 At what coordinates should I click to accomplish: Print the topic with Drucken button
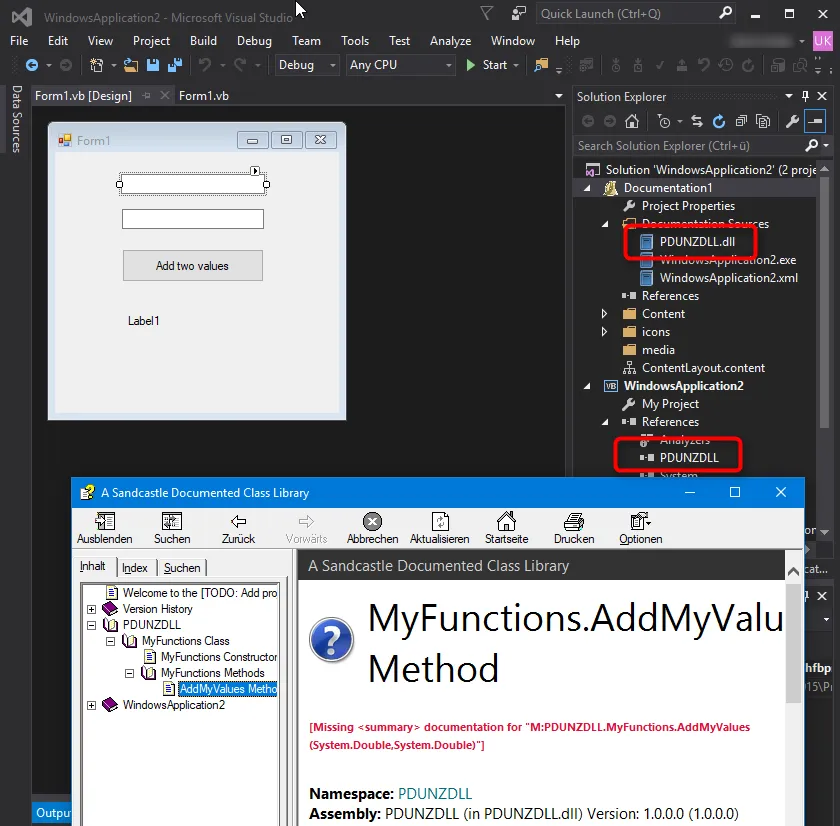coord(574,528)
